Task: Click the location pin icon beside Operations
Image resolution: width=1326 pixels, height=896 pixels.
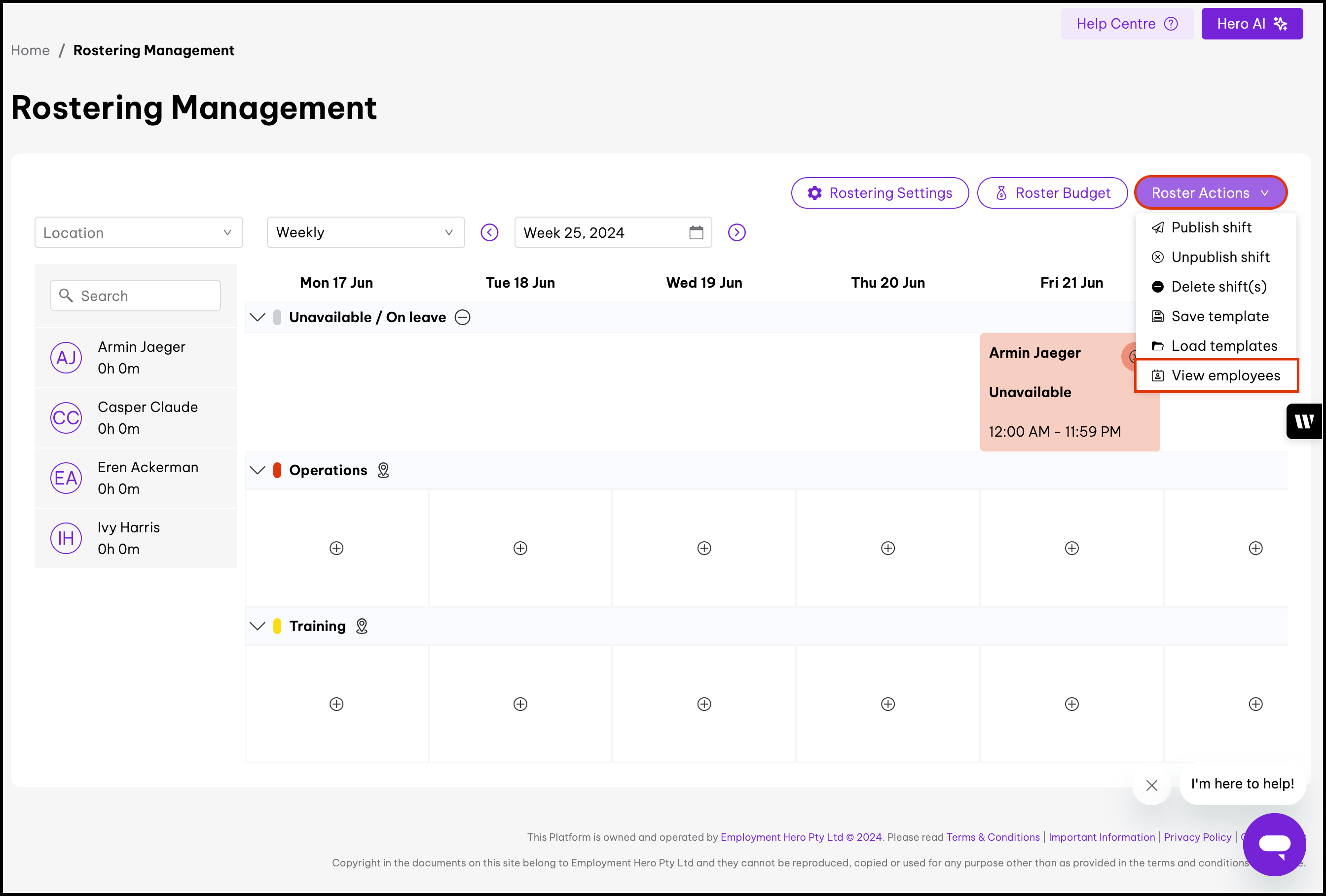Action: click(x=383, y=470)
